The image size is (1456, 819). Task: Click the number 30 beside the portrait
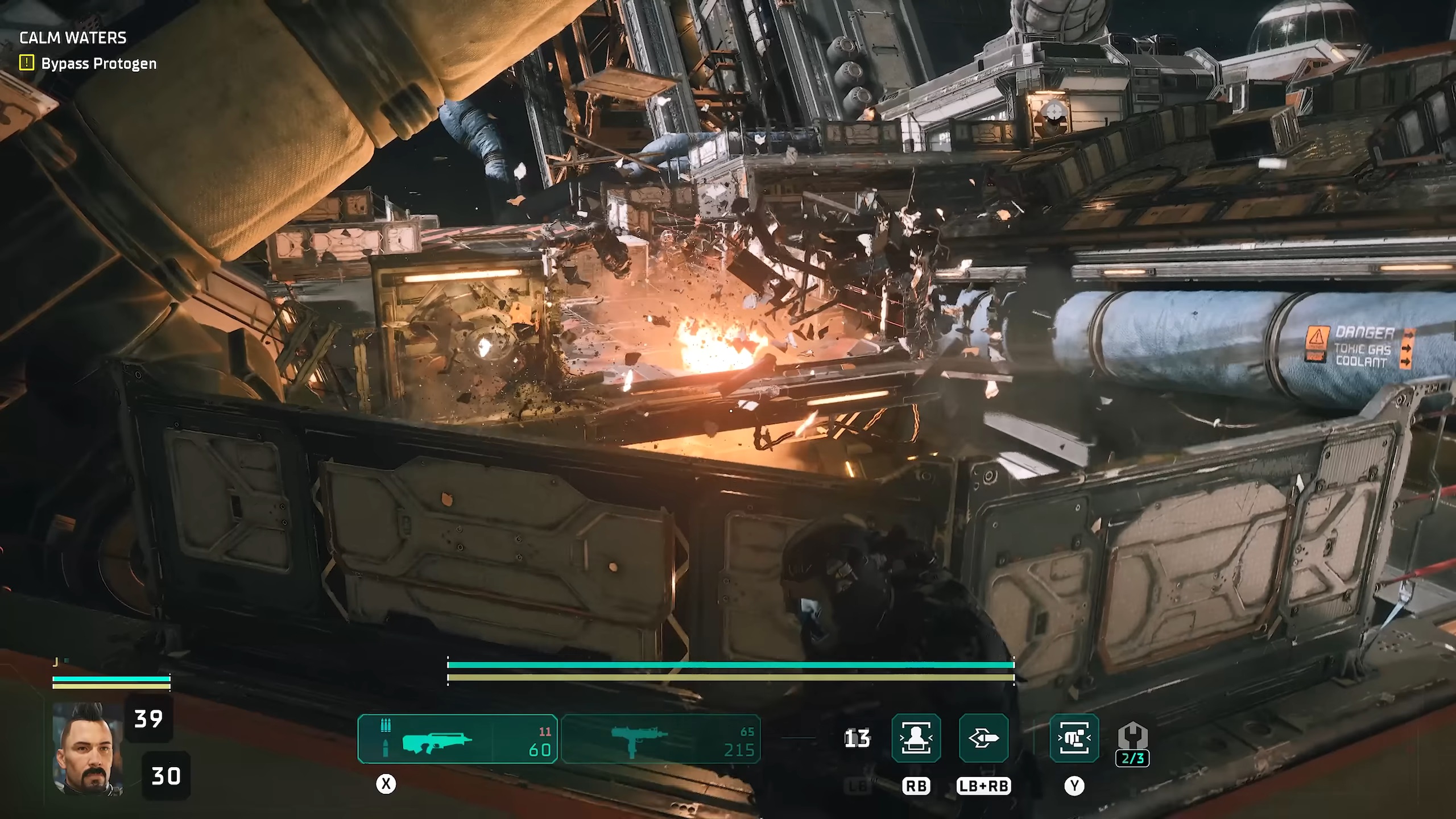coord(166,776)
